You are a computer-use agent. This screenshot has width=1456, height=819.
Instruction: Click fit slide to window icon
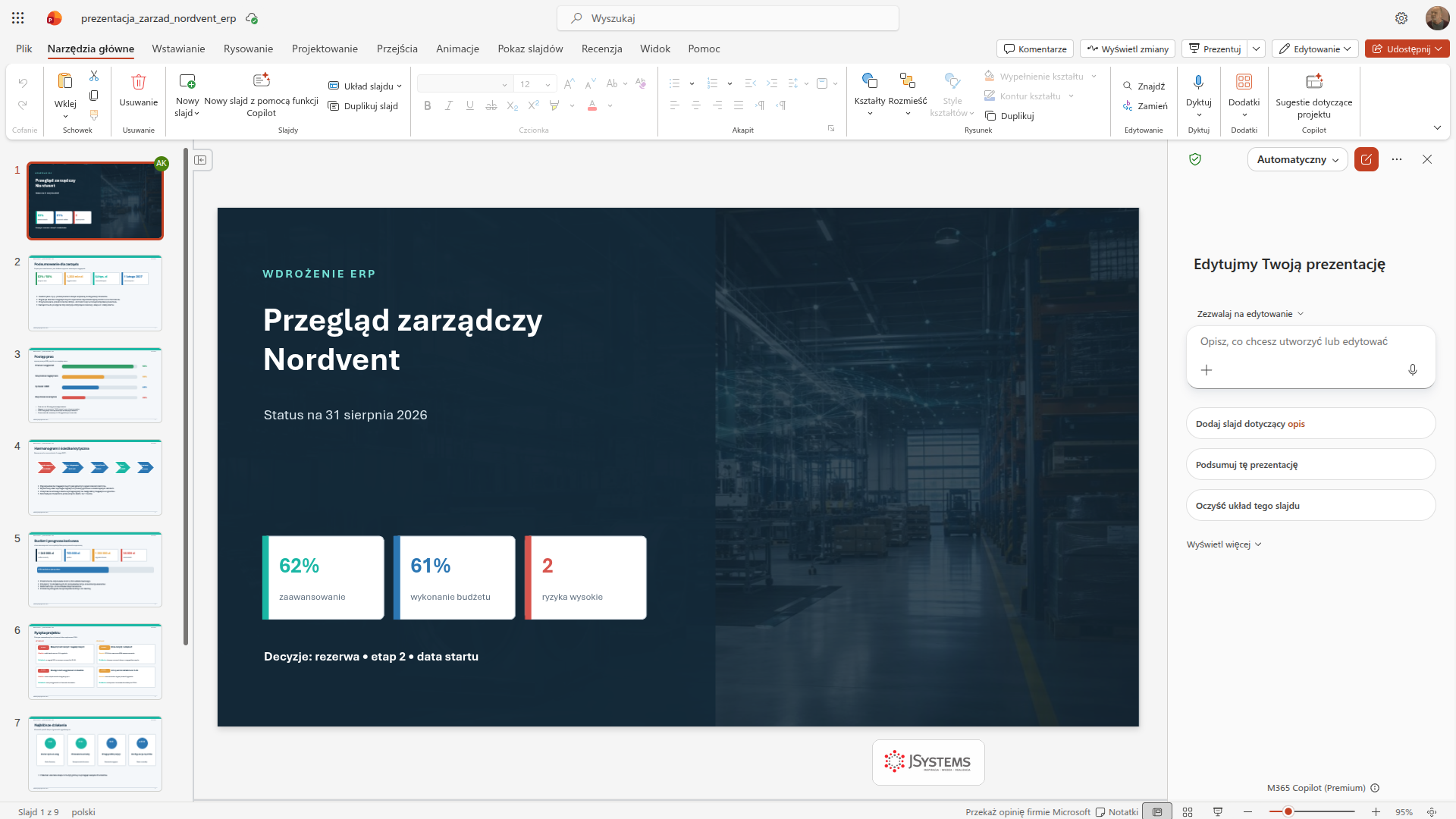tap(1432, 811)
